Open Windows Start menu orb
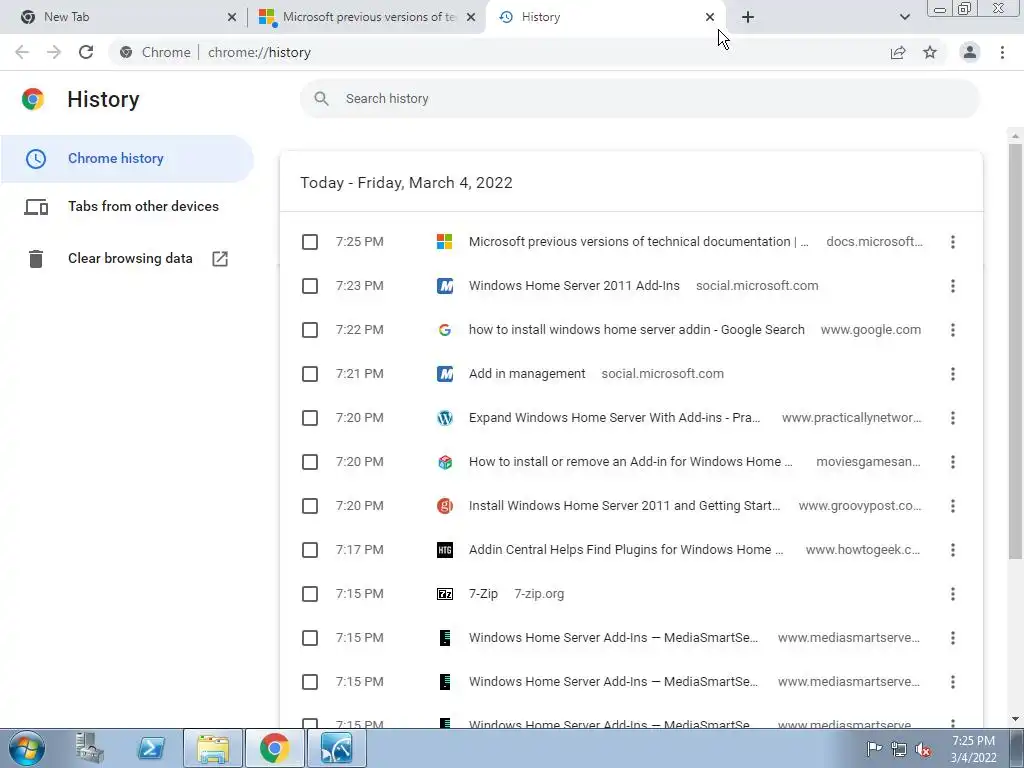The width and height of the screenshot is (1024, 768). click(x=27, y=748)
